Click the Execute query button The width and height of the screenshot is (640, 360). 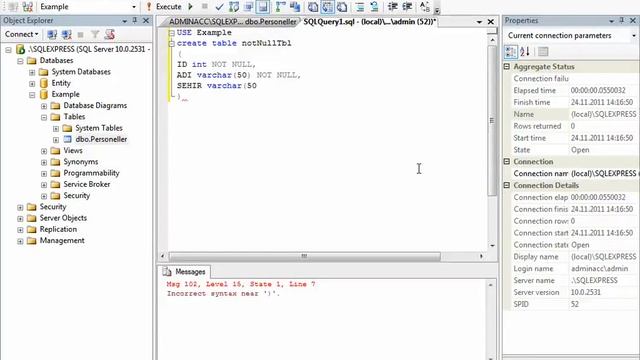[164, 7]
